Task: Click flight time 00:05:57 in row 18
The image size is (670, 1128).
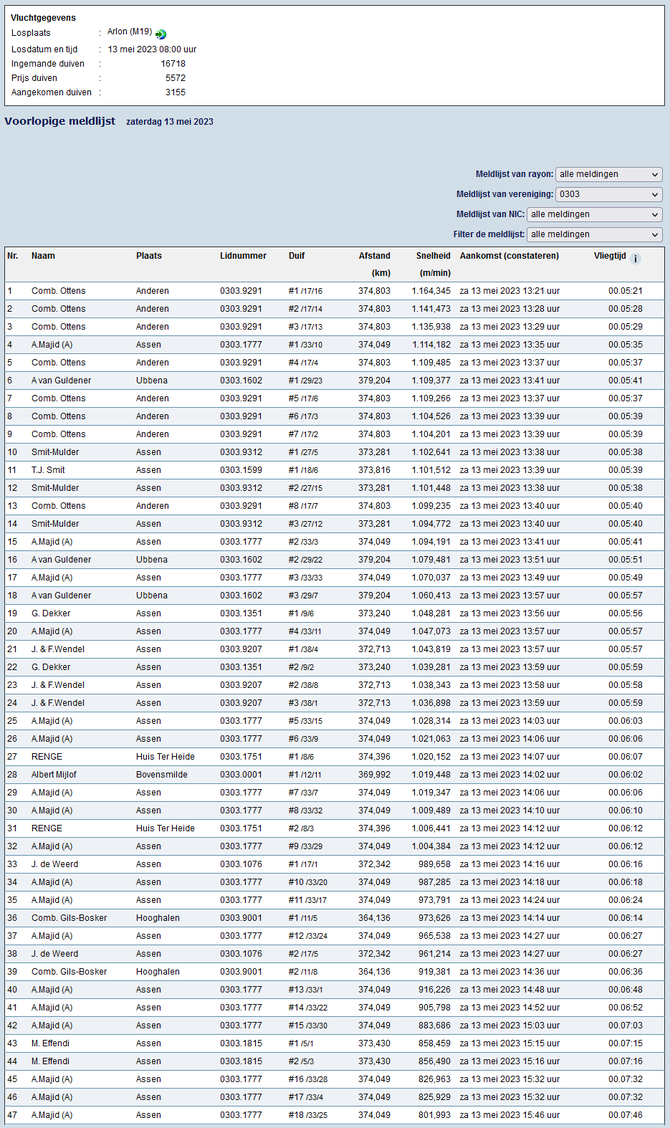Action: (625, 596)
